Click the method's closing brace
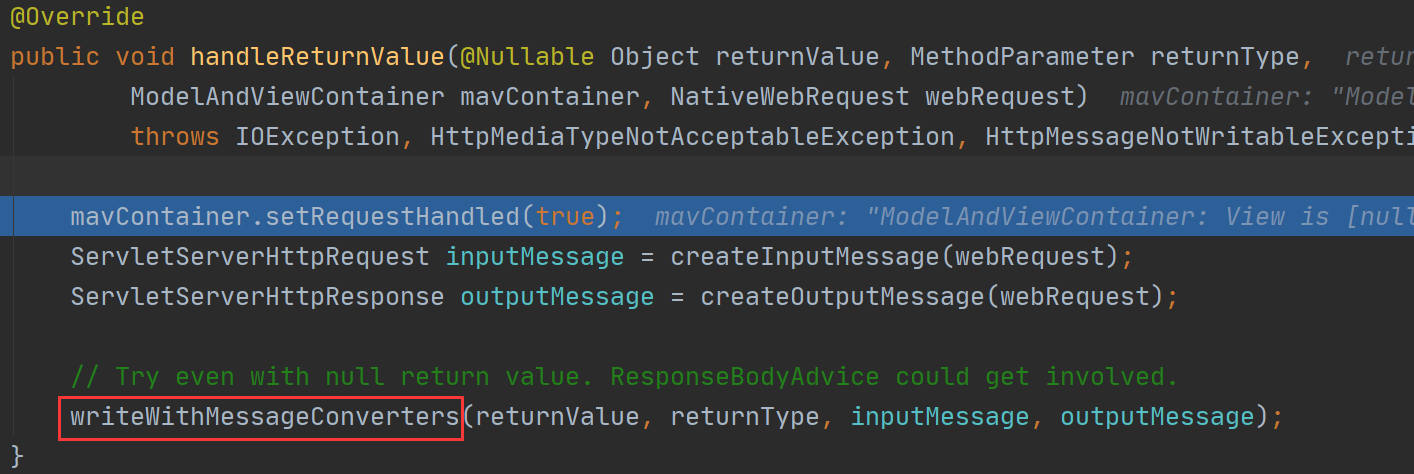1414x474 pixels. pos(17,456)
